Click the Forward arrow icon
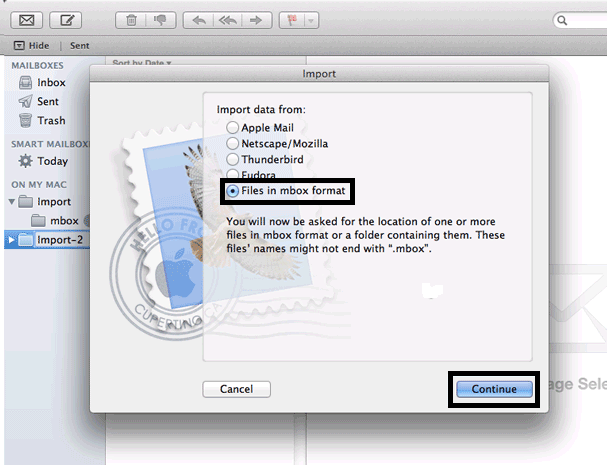The image size is (609, 465). point(256,20)
